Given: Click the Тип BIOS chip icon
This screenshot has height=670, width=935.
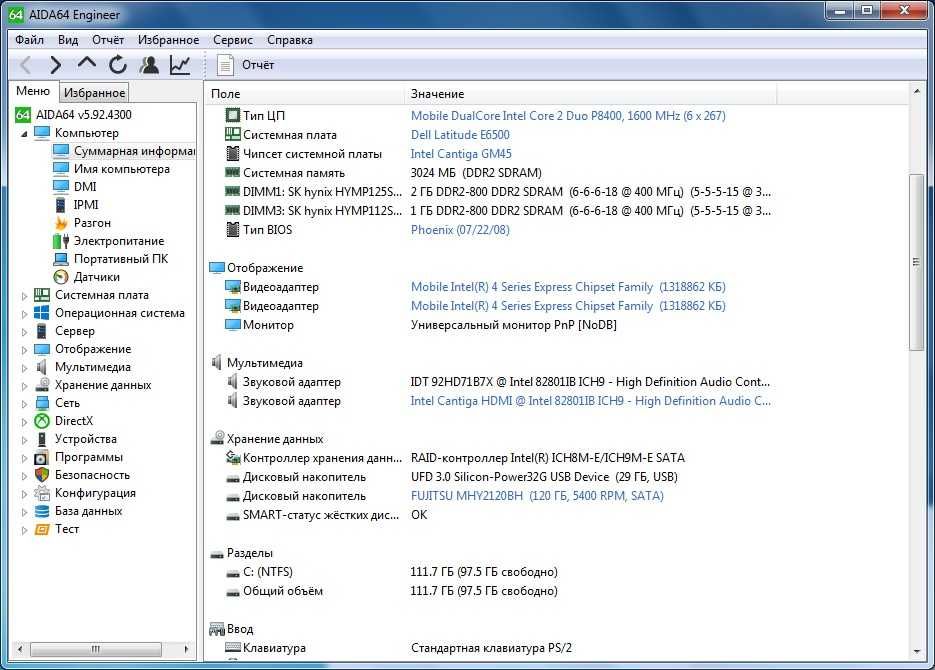Looking at the screenshot, I should pyautogui.click(x=233, y=229).
